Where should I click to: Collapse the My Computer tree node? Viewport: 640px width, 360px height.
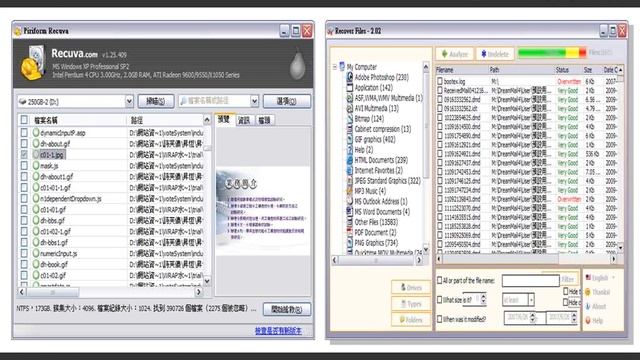(x=335, y=67)
